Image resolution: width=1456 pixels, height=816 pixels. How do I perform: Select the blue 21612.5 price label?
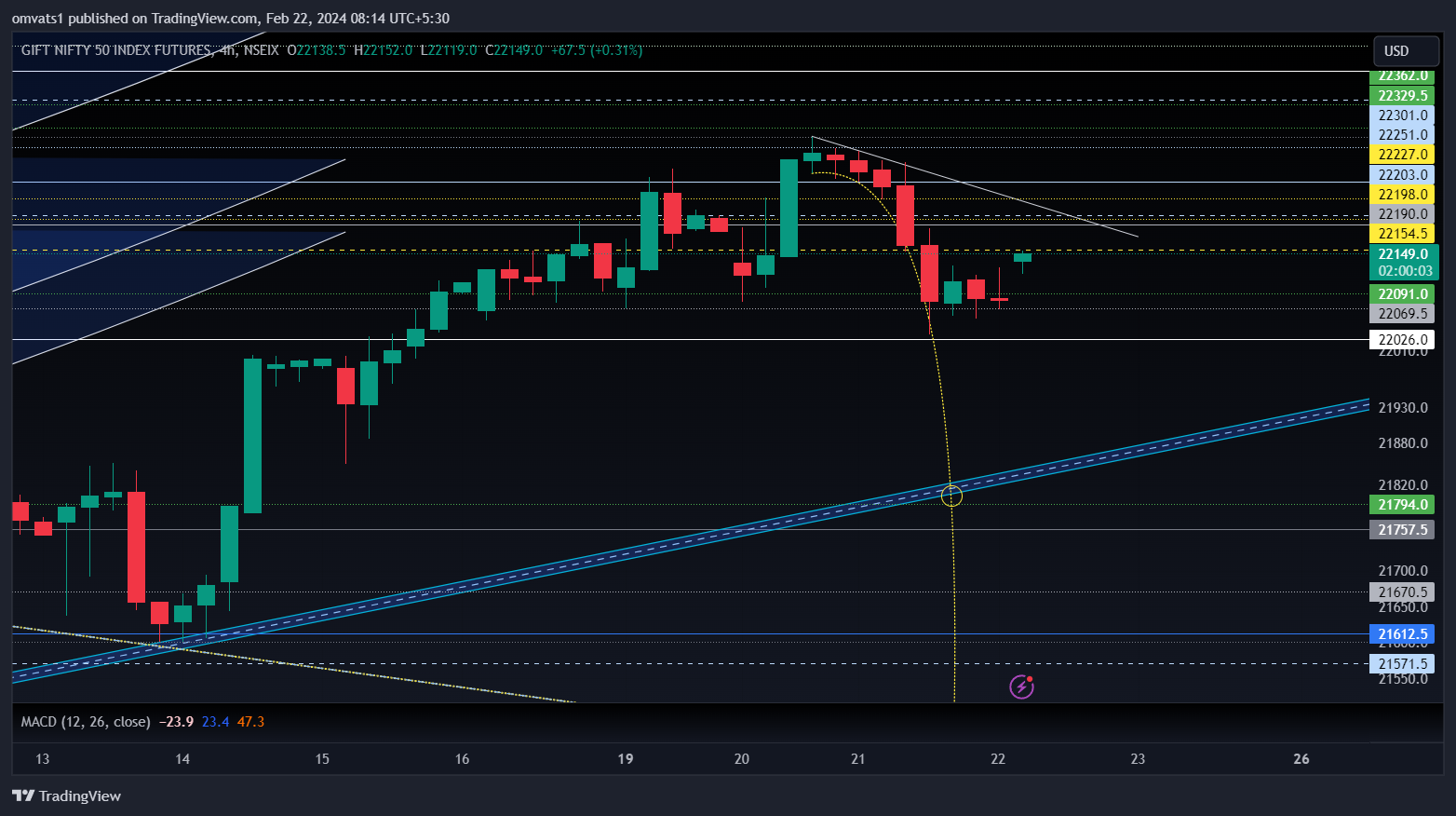pyautogui.click(x=1402, y=634)
